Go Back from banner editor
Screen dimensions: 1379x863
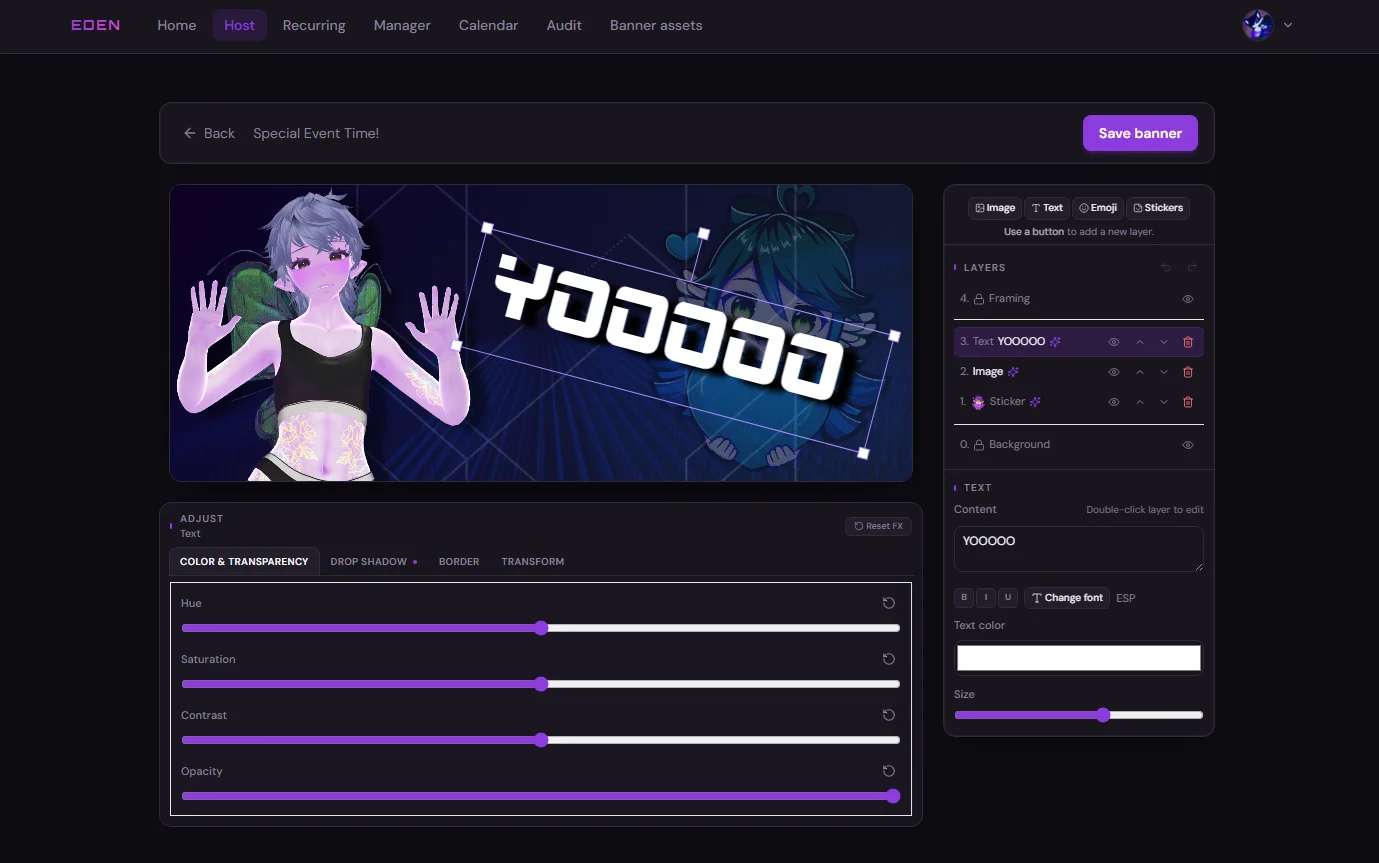click(x=209, y=133)
